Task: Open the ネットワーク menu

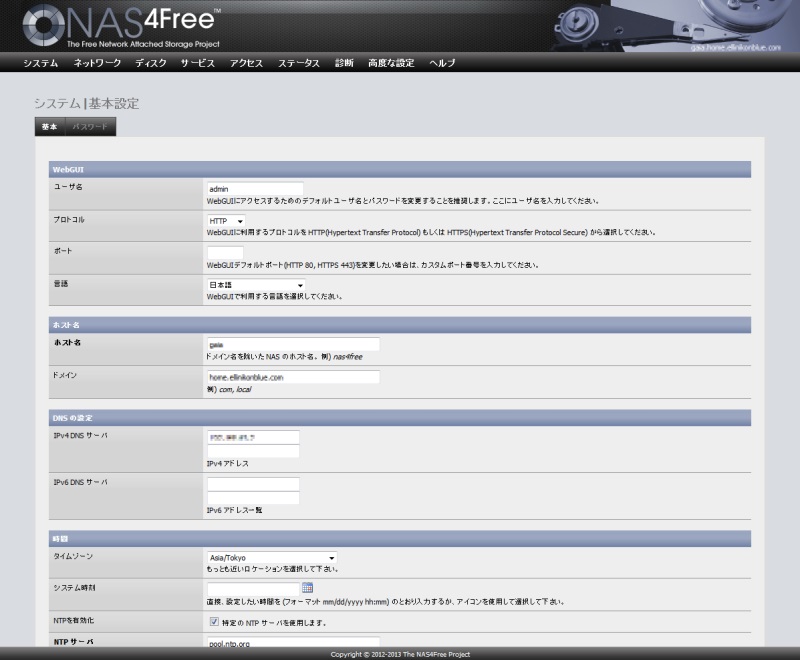Action: tap(97, 63)
